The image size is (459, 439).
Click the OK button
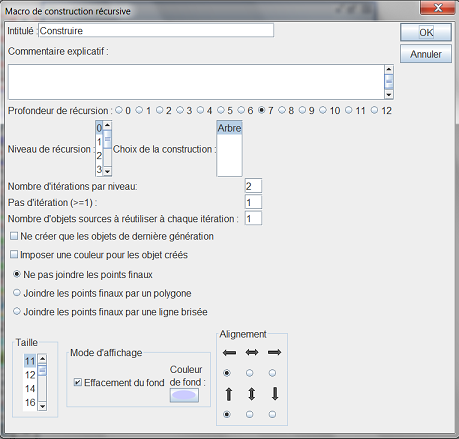point(426,32)
